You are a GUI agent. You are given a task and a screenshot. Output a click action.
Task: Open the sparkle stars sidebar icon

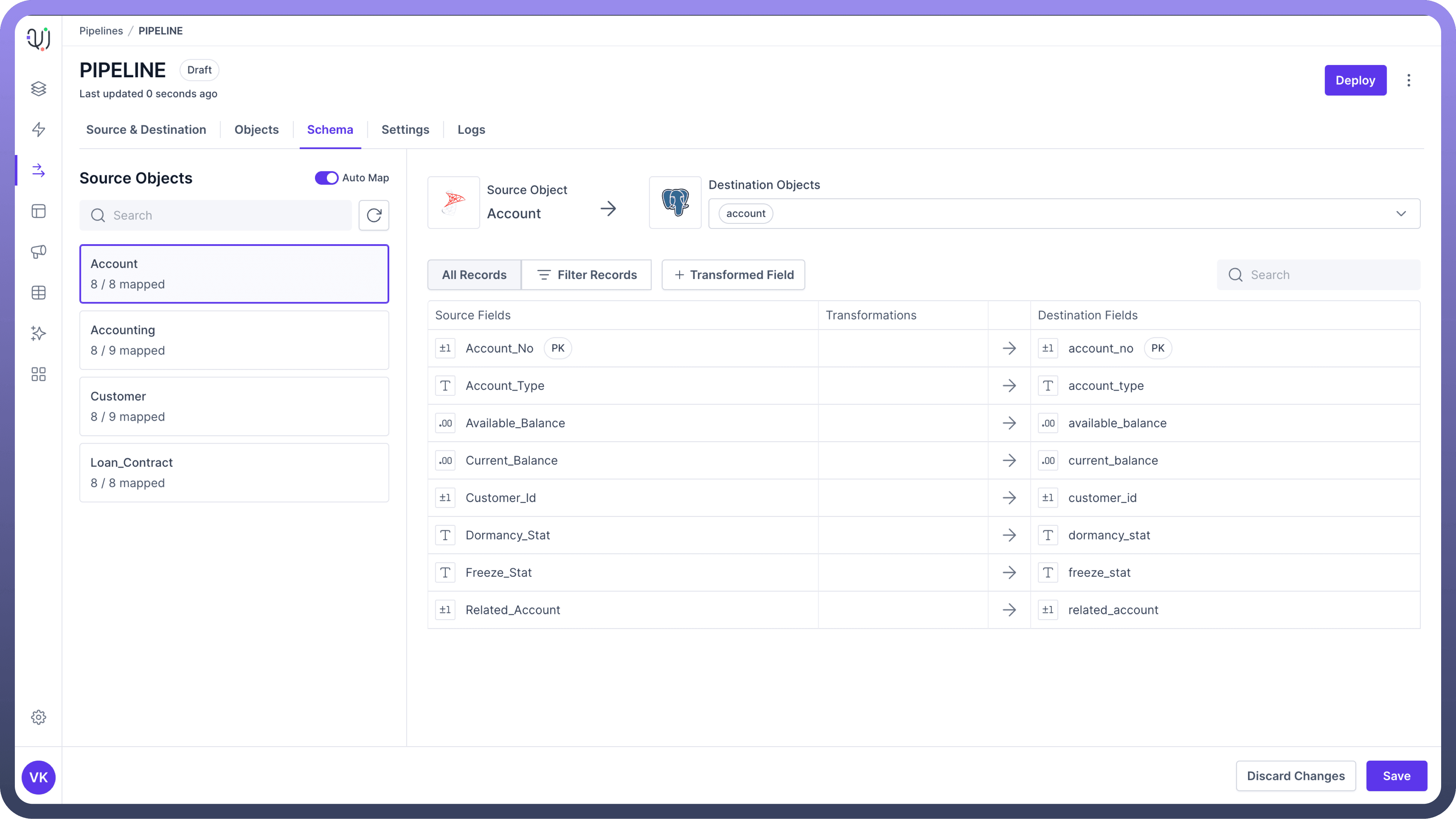pyautogui.click(x=38, y=333)
